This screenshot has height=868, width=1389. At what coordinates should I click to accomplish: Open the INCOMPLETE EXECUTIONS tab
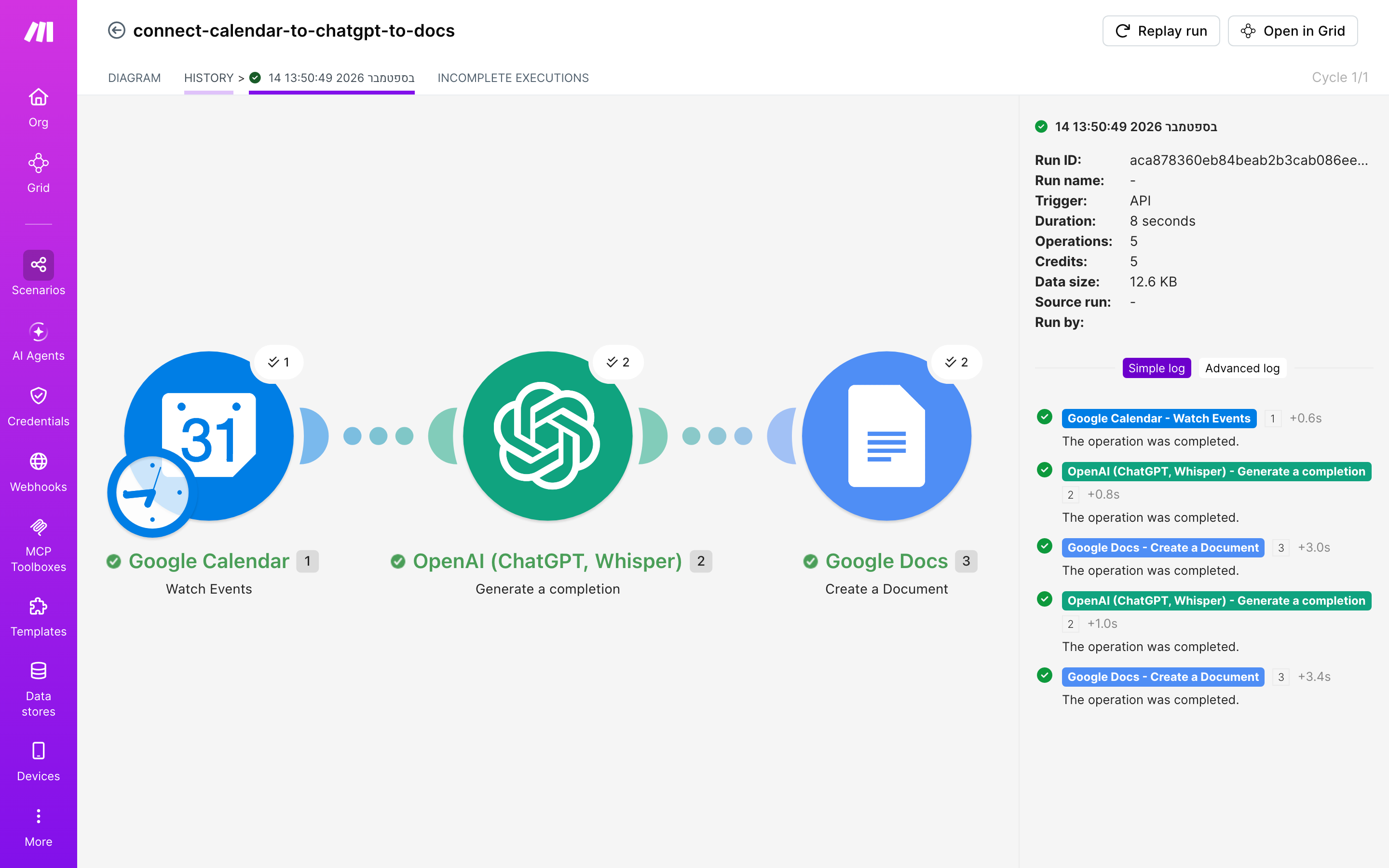pos(513,78)
